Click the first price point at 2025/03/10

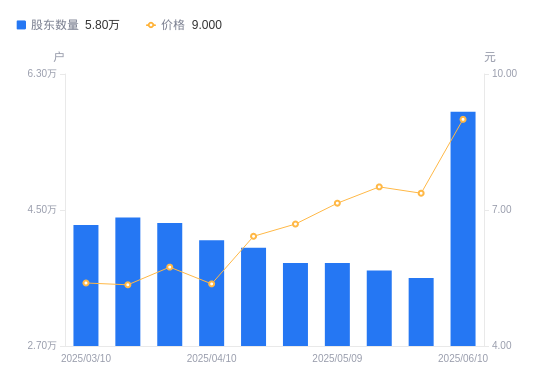(86, 283)
